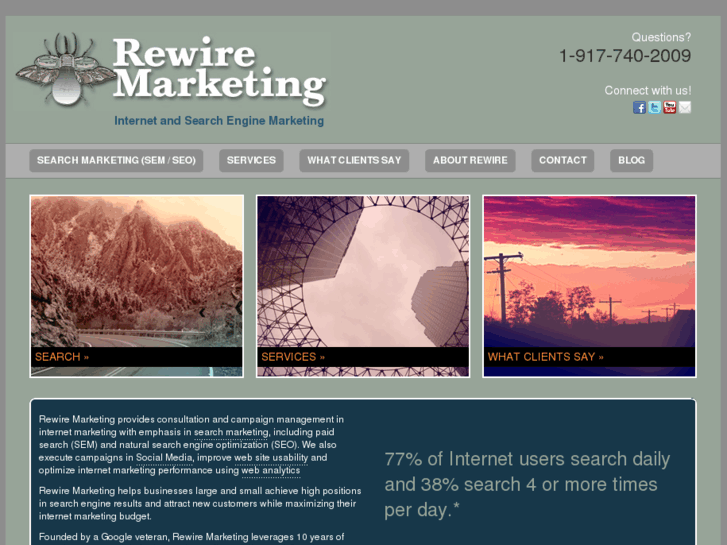727x545 pixels.
Task: Go to What Clients Say in navigation bar
Action: (x=354, y=160)
